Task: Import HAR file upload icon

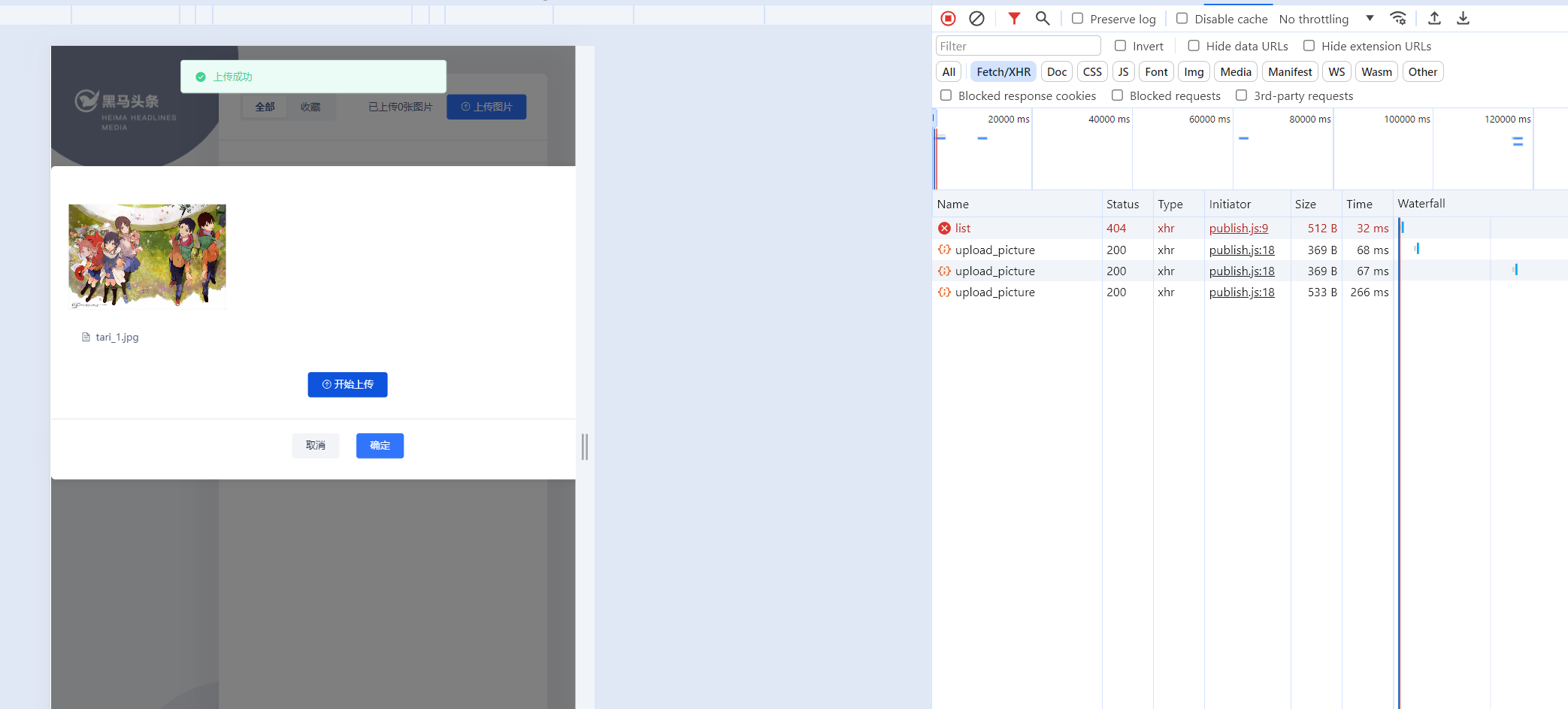Action: pos(1434,19)
